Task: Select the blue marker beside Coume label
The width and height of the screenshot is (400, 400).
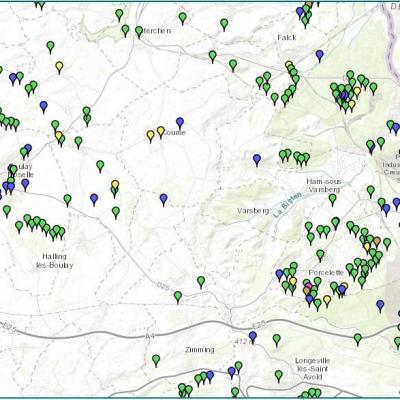Action: 180,123
